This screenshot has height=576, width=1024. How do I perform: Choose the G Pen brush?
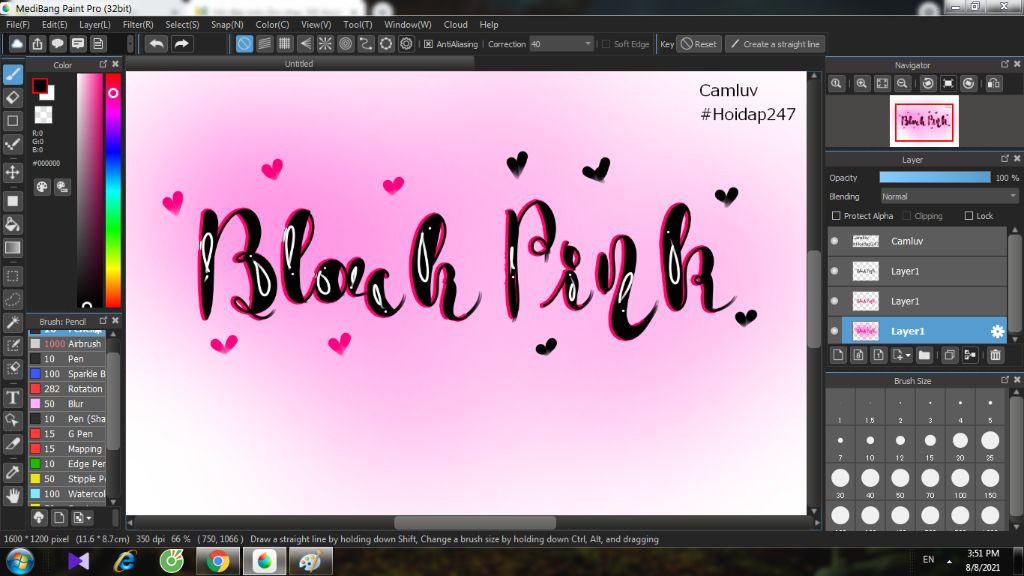[68, 434]
